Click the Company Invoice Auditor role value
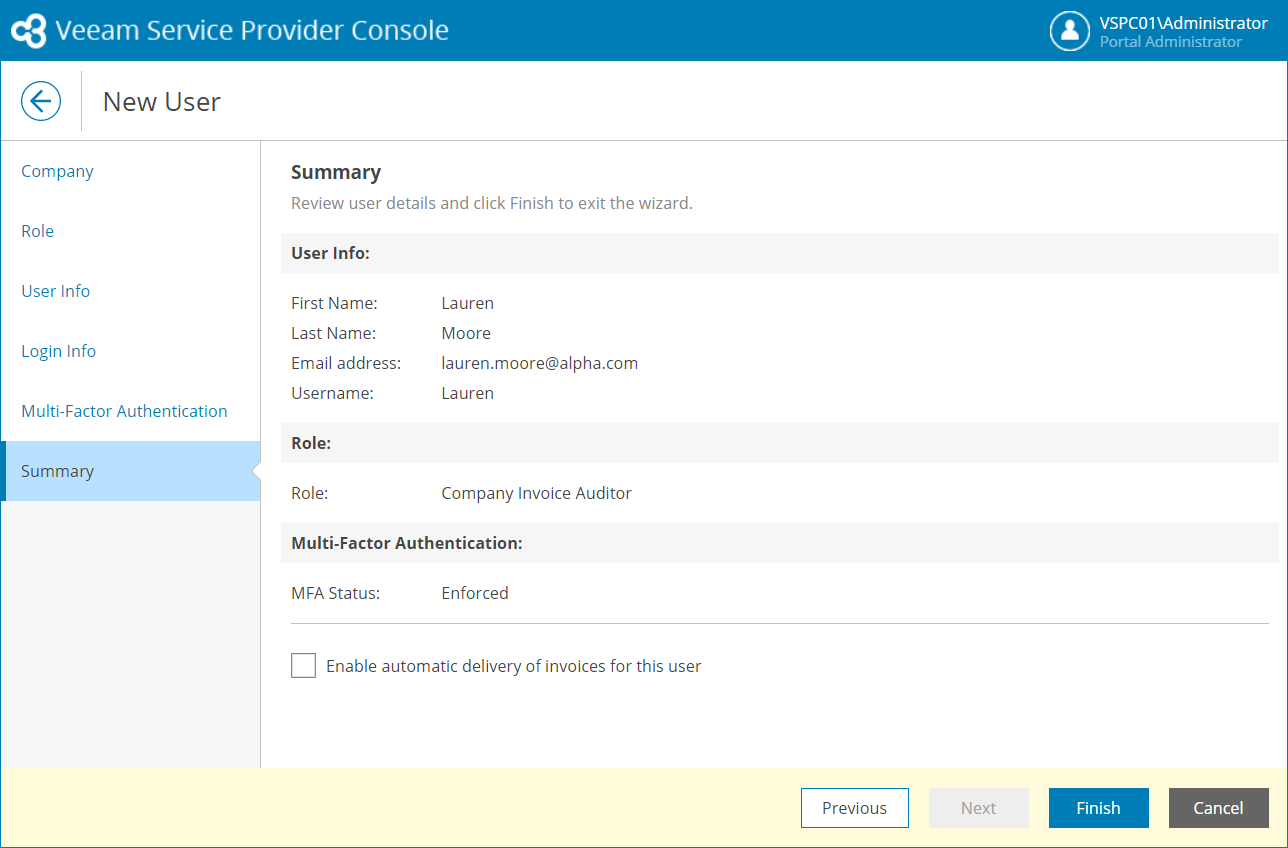 tap(536, 493)
